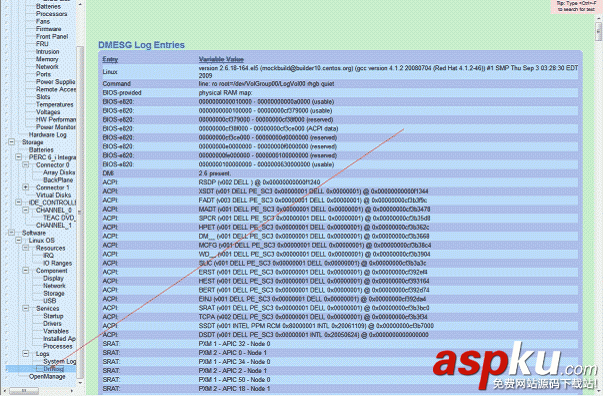The width and height of the screenshot is (603, 396).
Task: Select the USB tree item
Action: (x=50, y=301)
